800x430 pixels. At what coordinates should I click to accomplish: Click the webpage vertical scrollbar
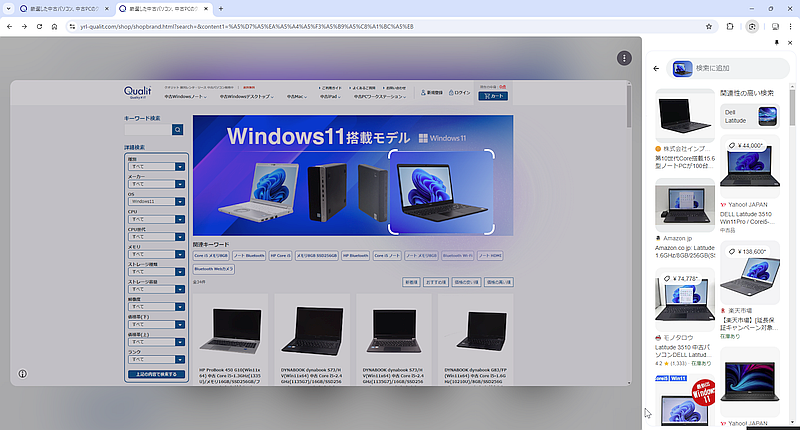coord(629,107)
